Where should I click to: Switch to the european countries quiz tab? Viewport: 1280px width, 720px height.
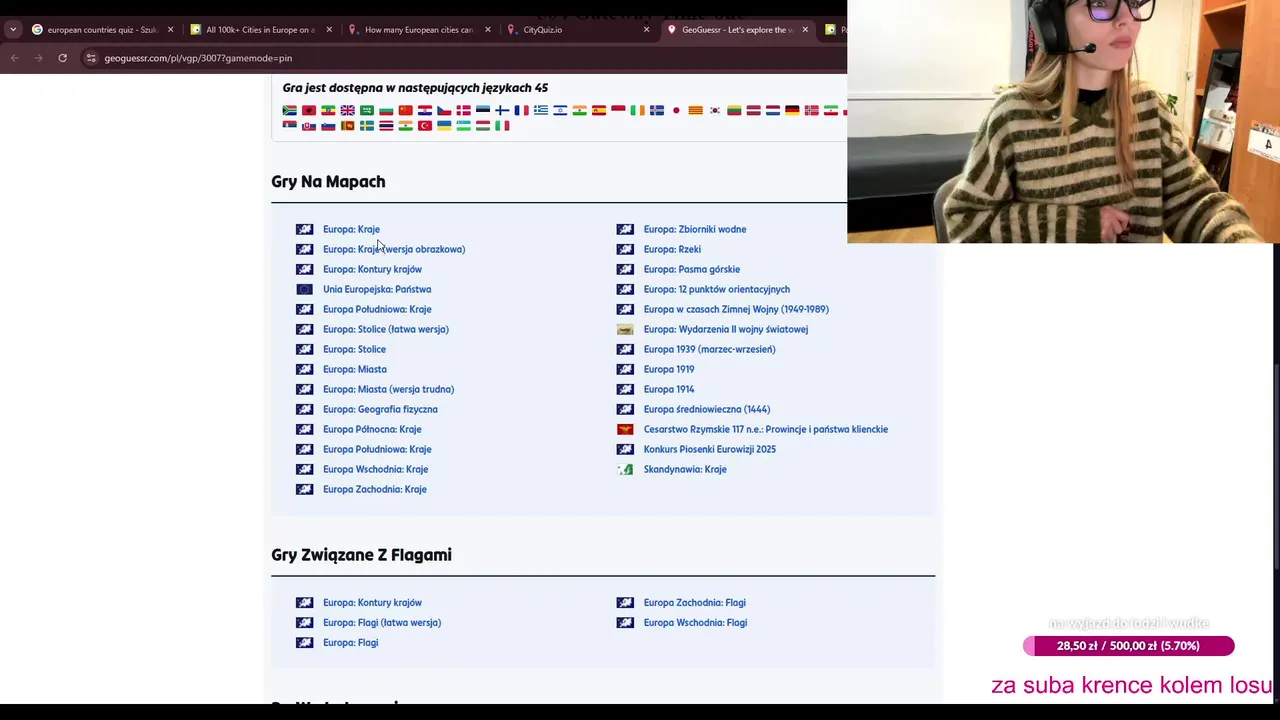102,30
